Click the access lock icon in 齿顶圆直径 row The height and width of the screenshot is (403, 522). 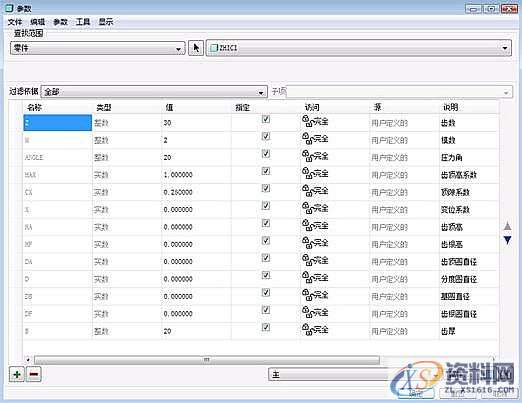(308, 260)
